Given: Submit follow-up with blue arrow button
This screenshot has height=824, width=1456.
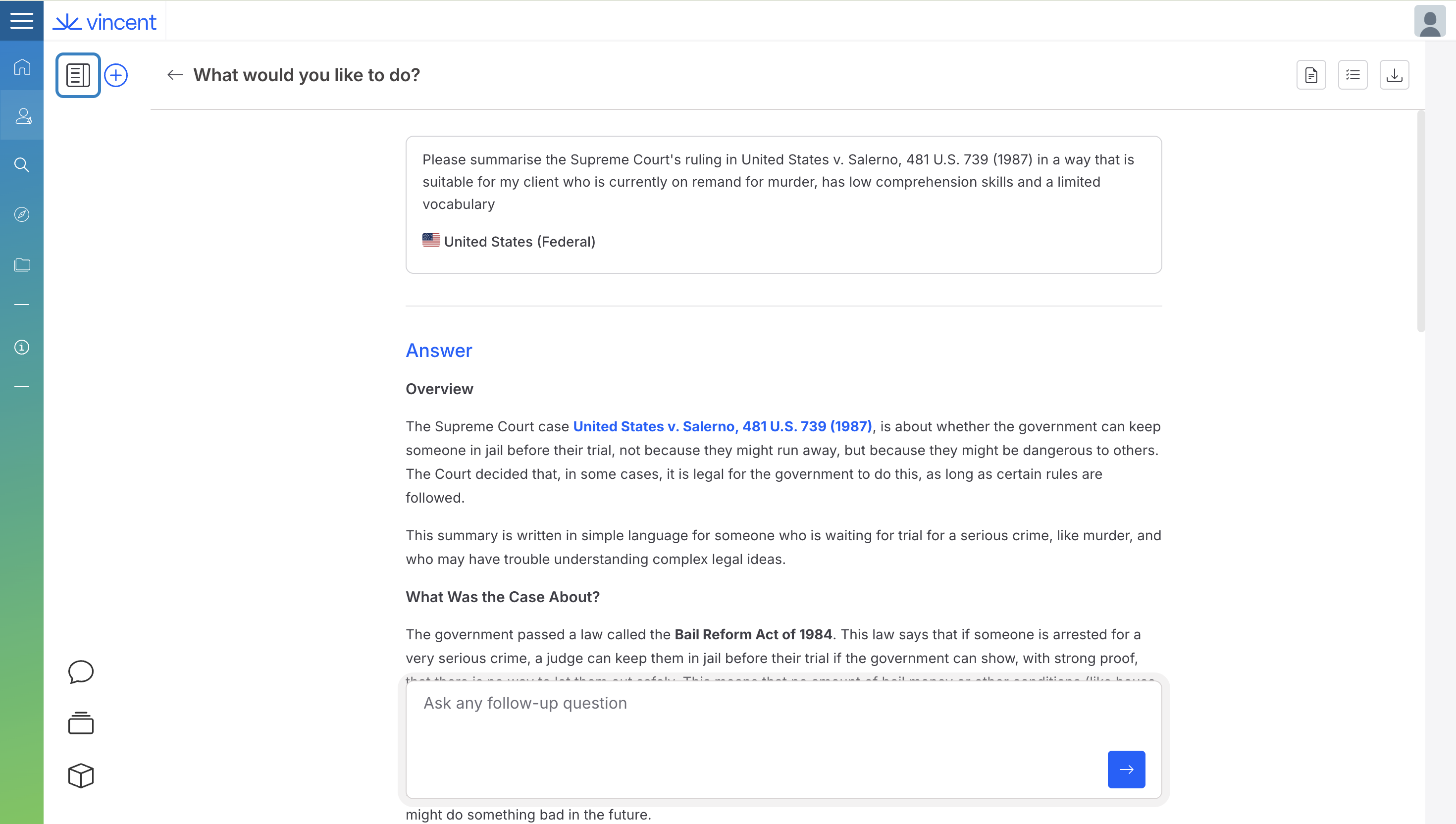Looking at the screenshot, I should pos(1126,769).
